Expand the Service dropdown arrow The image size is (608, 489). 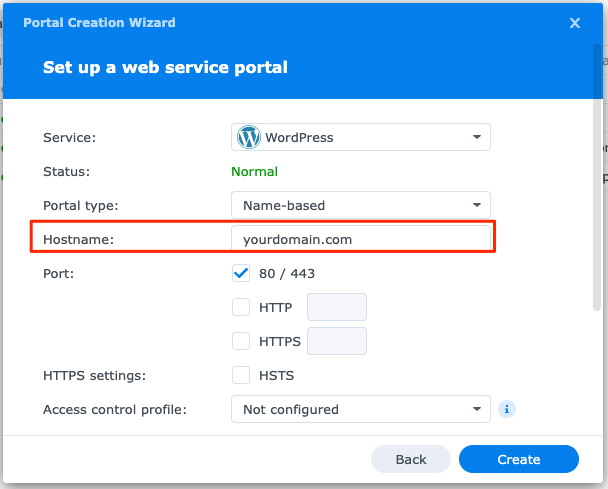pyautogui.click(x=476, y=137)
